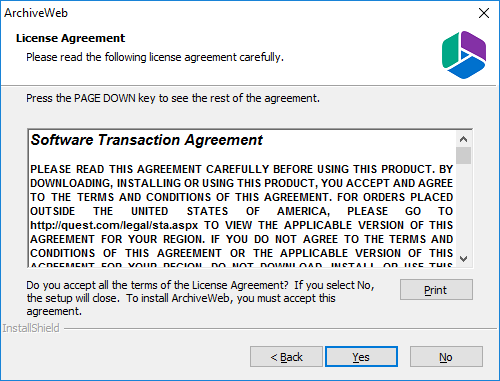The image size is (500, 381).
Task: Click the Software Transaction Agreement heading
Action: point(147,140)
